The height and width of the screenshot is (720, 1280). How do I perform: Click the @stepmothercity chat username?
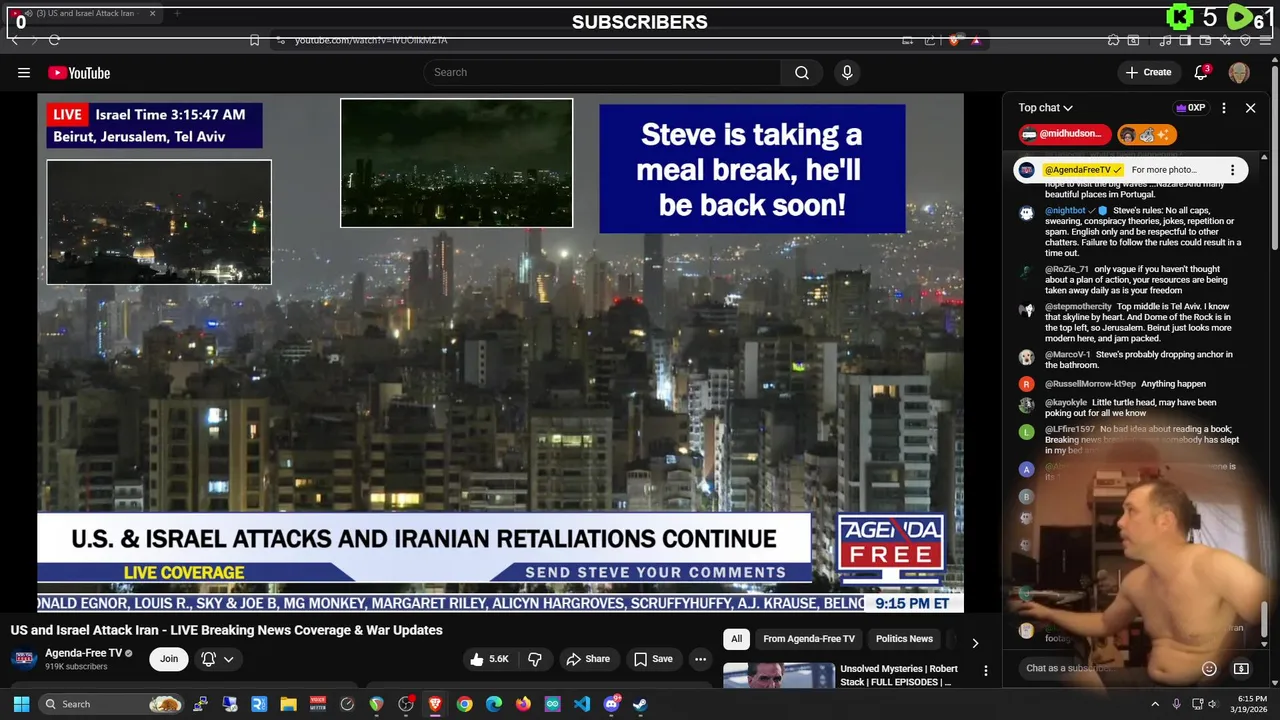(1078, 307)
